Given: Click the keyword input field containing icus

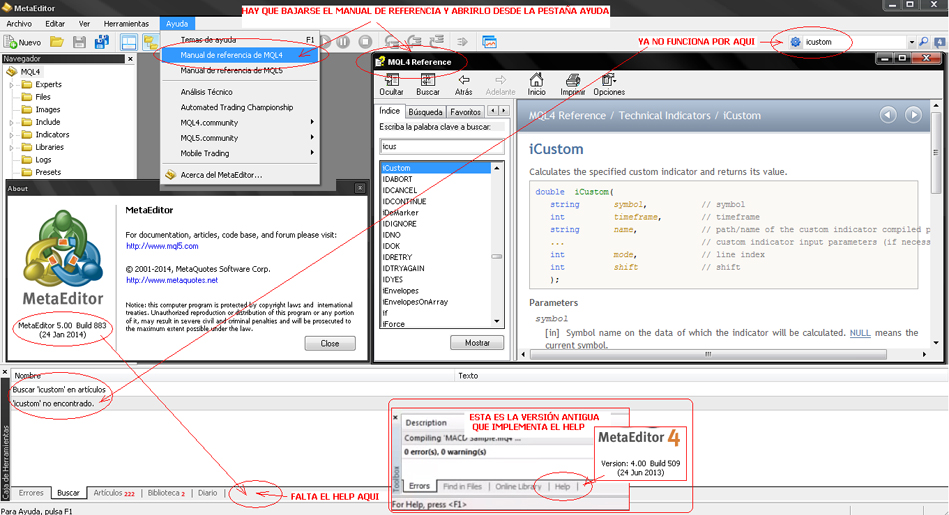Looking at the screenshot, I should 440,146.
